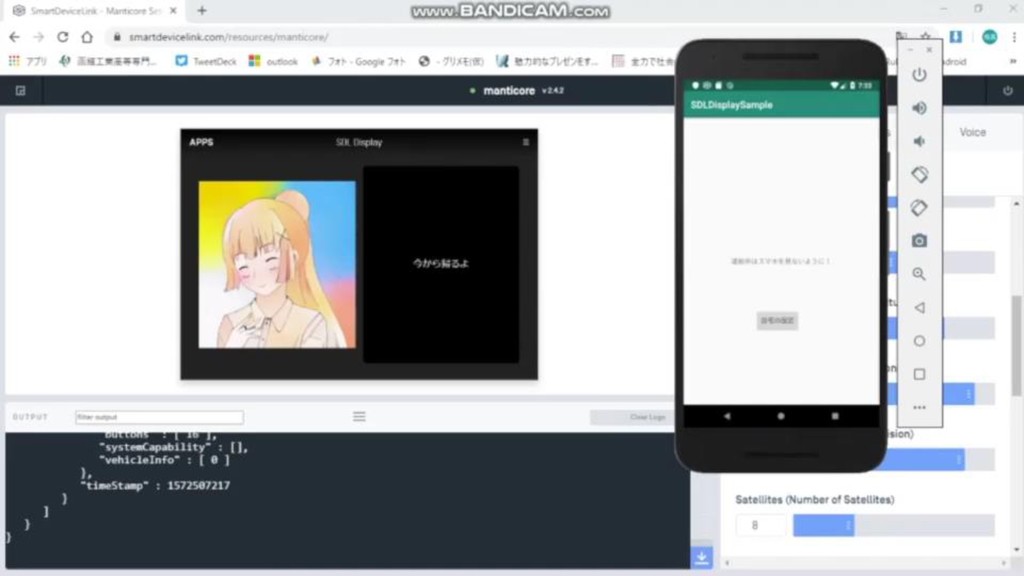The height and width of the screenshot is (576, 1024).
Task: Lower volume in emulator toolbar
Action: pos(919,141)
